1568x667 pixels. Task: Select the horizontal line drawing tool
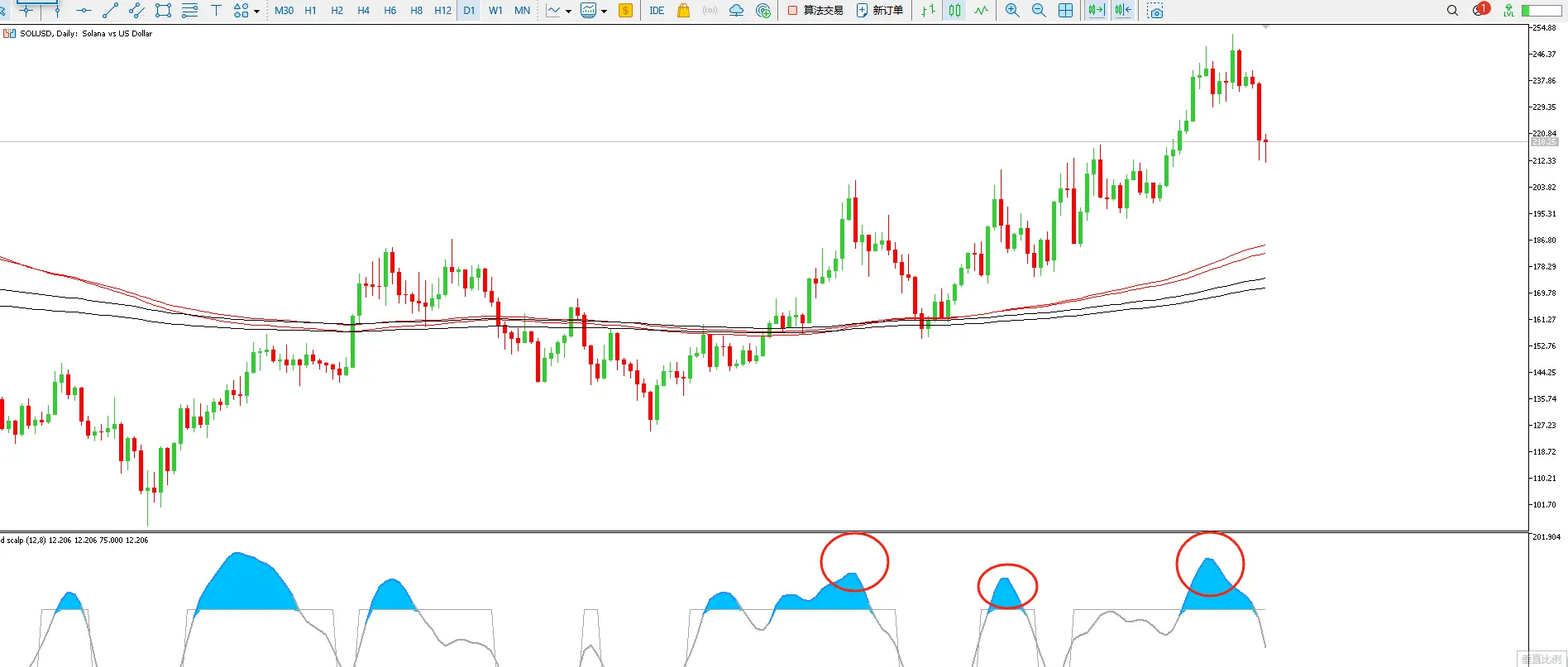pos(84,11)
